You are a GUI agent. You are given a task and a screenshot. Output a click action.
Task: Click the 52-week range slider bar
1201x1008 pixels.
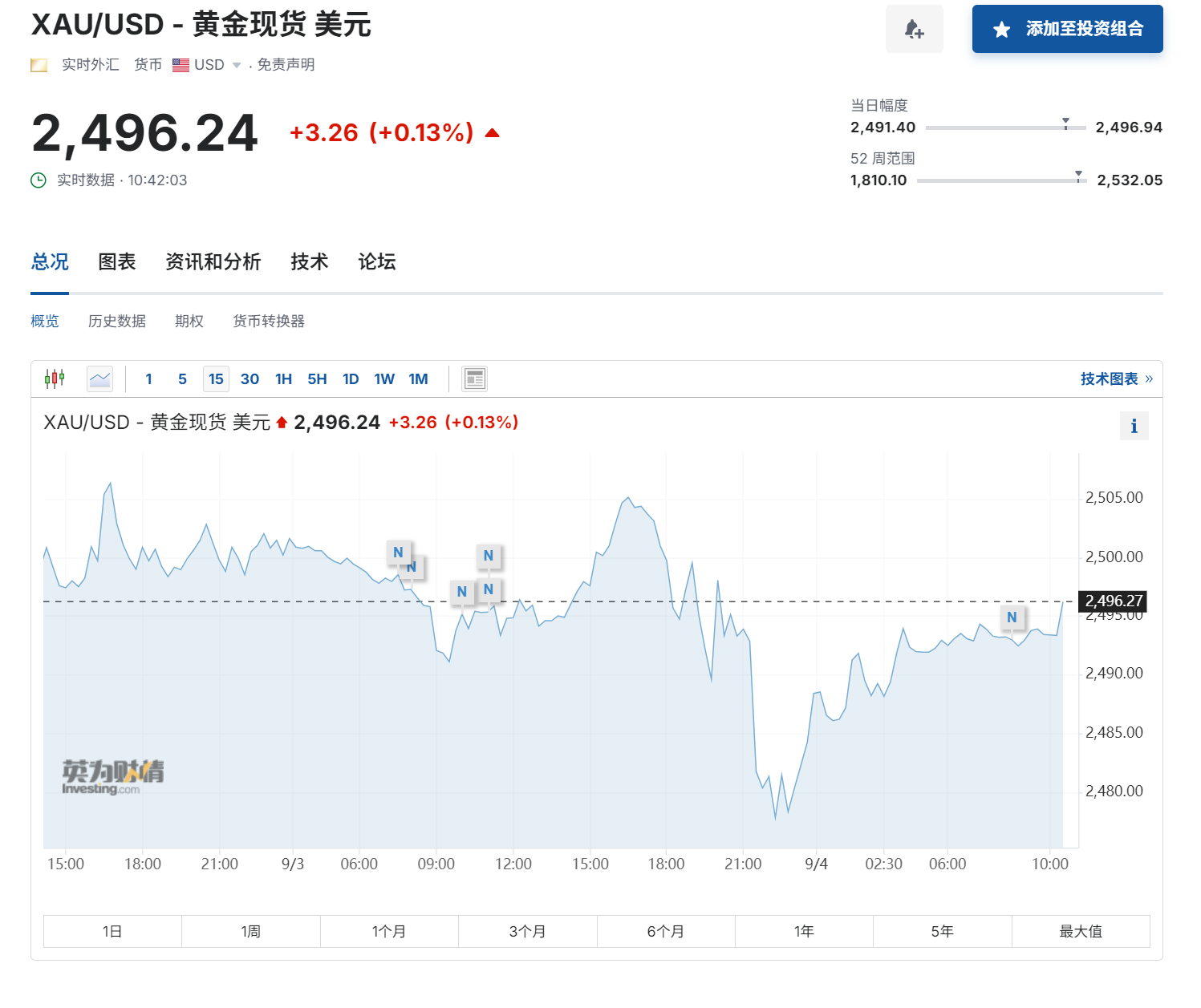click(x=1001, y=180)
